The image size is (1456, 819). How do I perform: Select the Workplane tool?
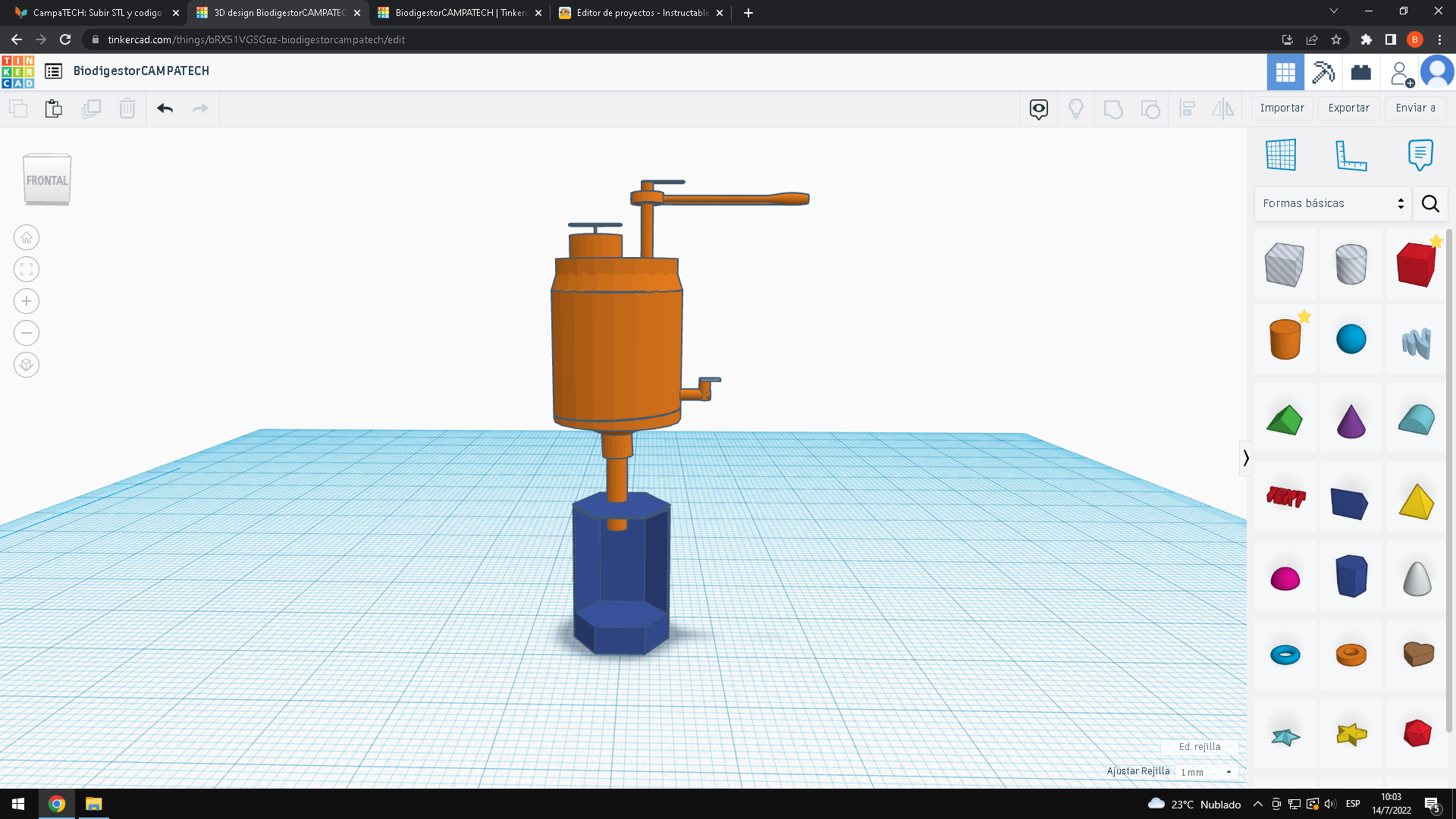pyautogui.click(x=1281, y=155)
